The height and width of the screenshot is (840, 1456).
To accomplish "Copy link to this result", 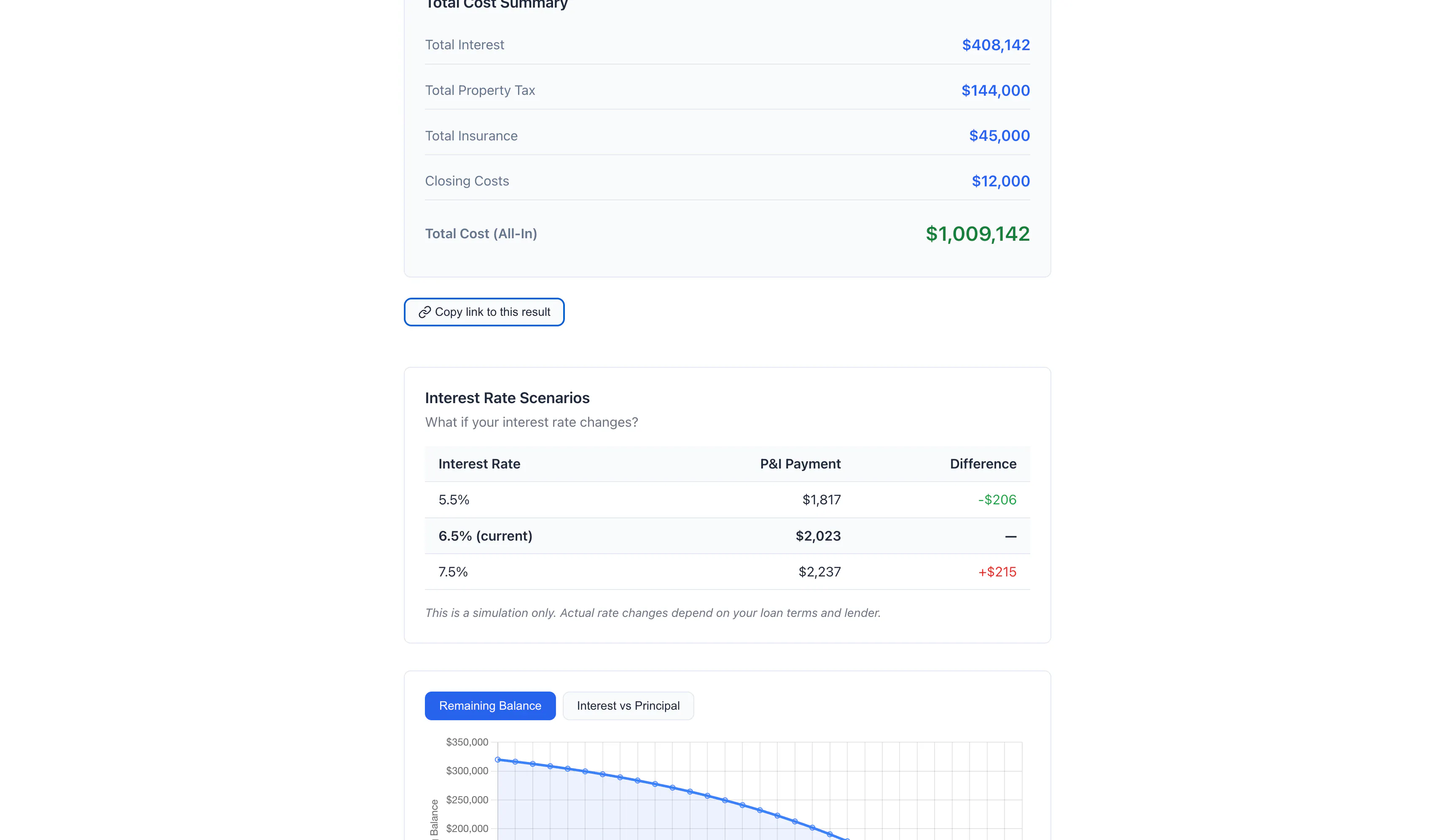I will 484,312.
